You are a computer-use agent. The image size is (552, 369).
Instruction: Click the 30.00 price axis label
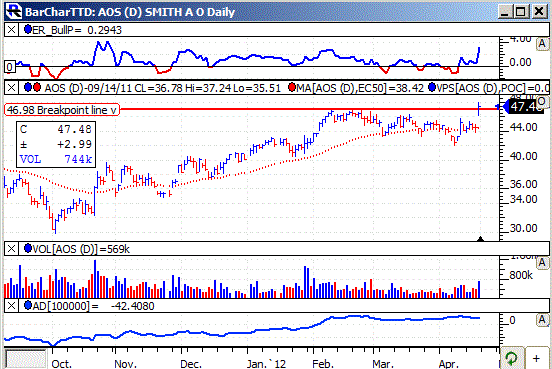(x=523, y=228)
